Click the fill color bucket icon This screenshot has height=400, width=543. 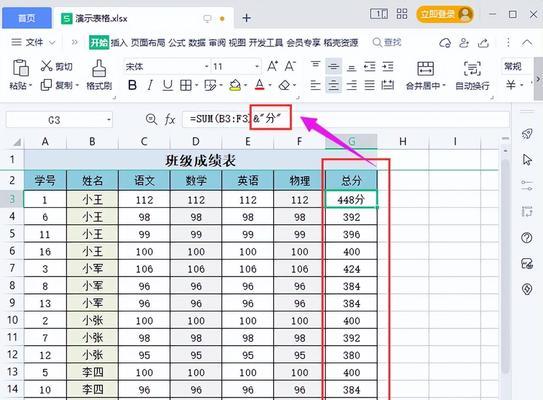tap(235, 85)
